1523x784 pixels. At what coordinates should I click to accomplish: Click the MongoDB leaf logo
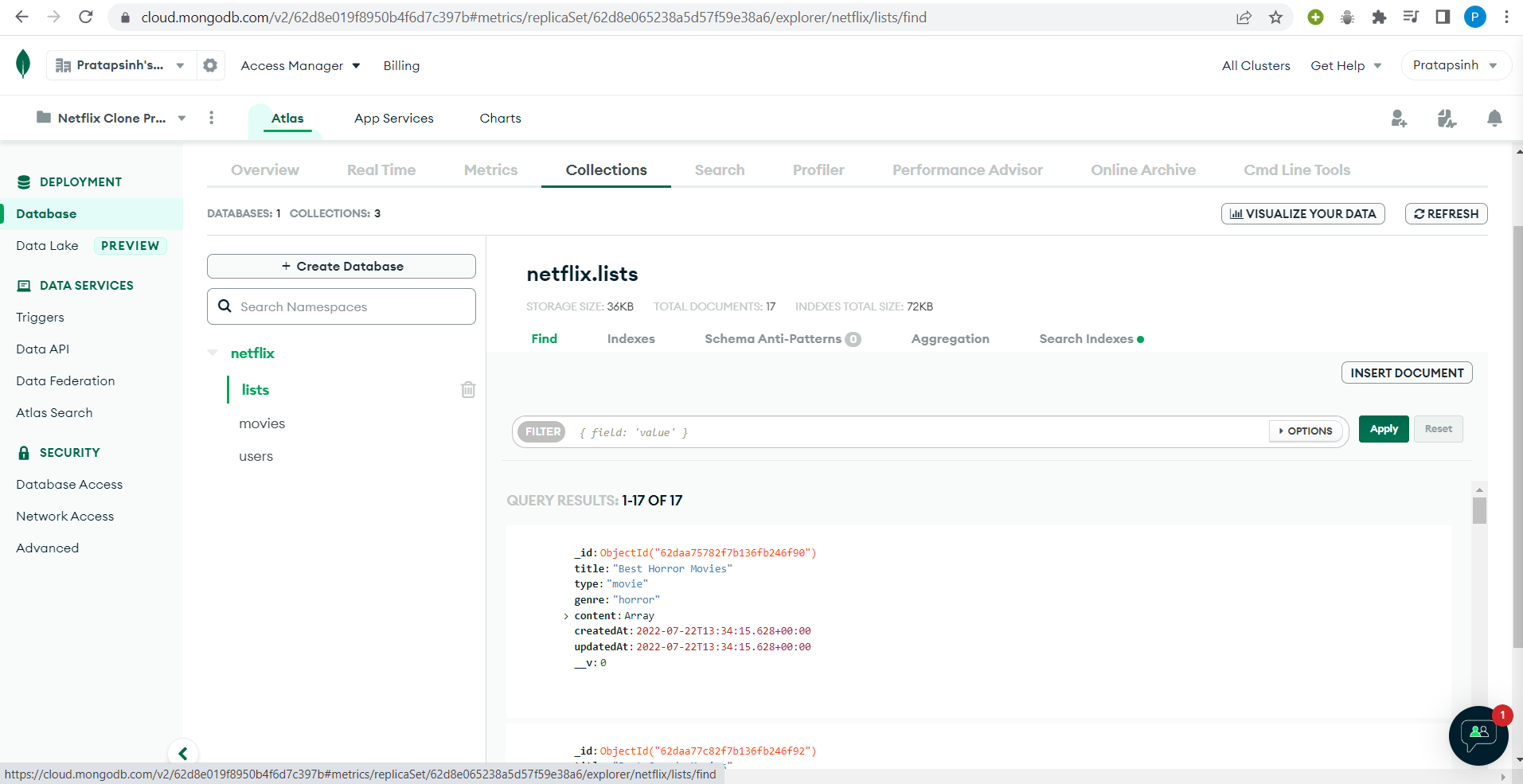tap(23, 64)
